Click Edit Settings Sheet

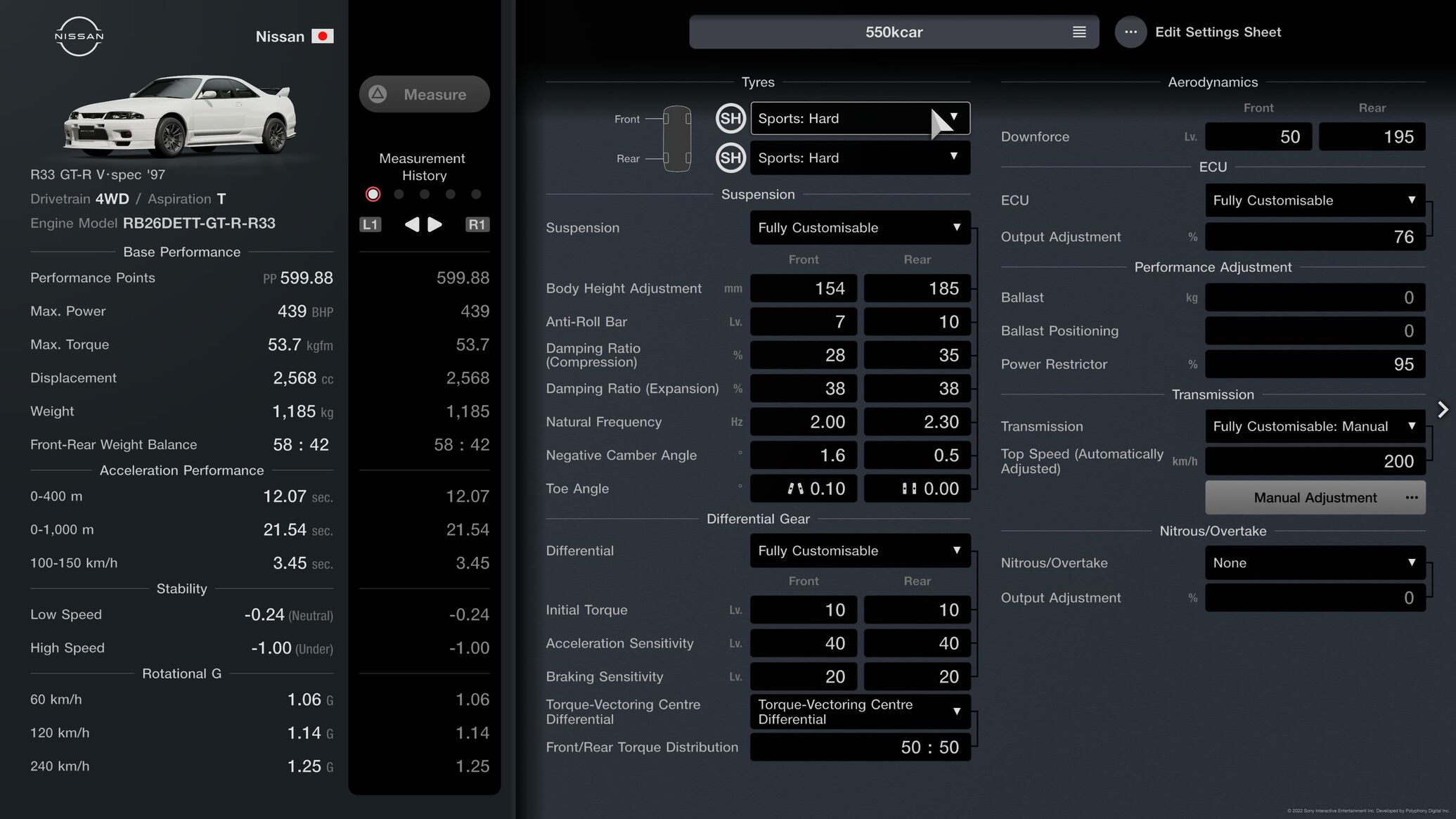point(1218,32)
